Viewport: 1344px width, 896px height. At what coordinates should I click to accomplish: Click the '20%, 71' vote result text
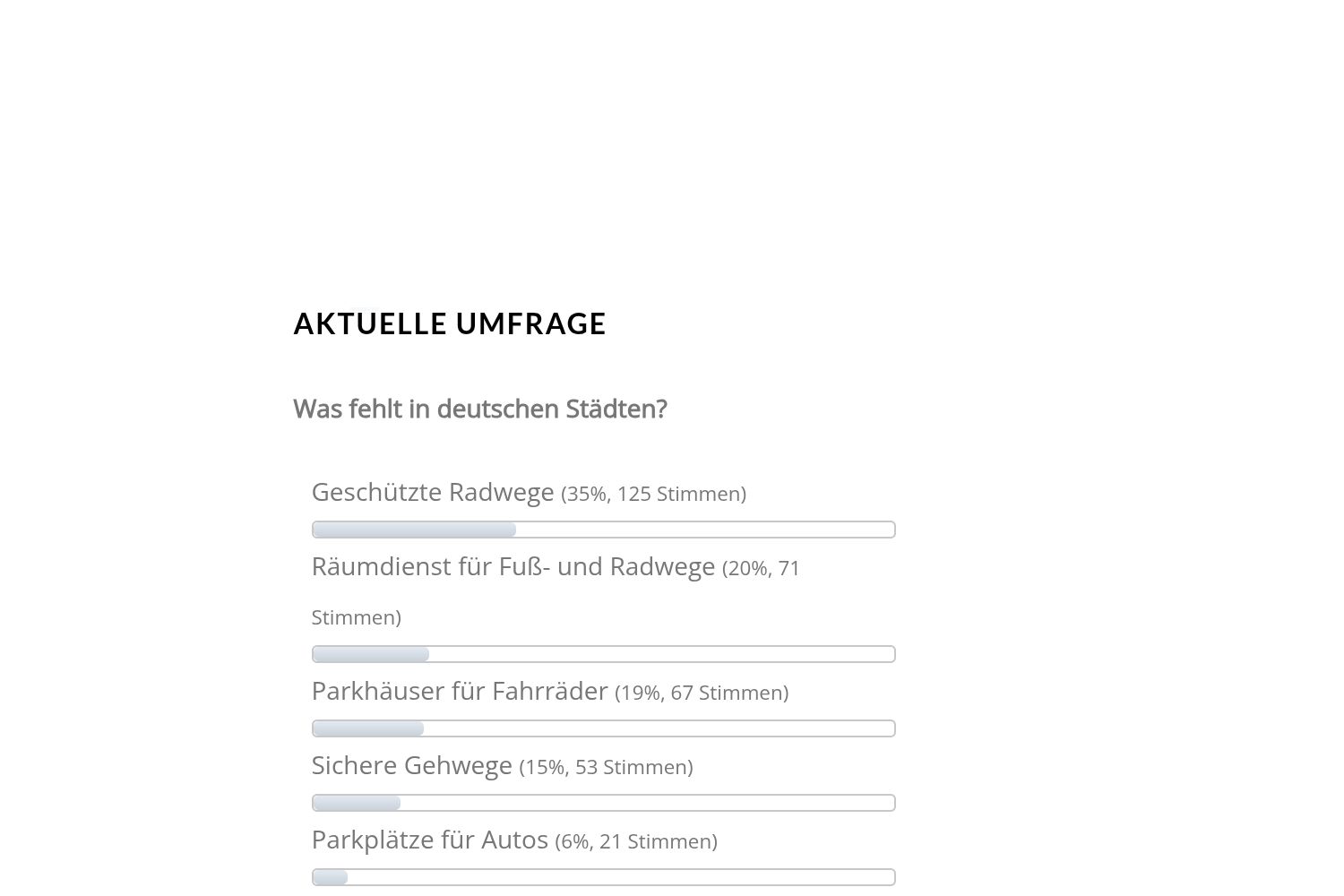coord(762,568)
